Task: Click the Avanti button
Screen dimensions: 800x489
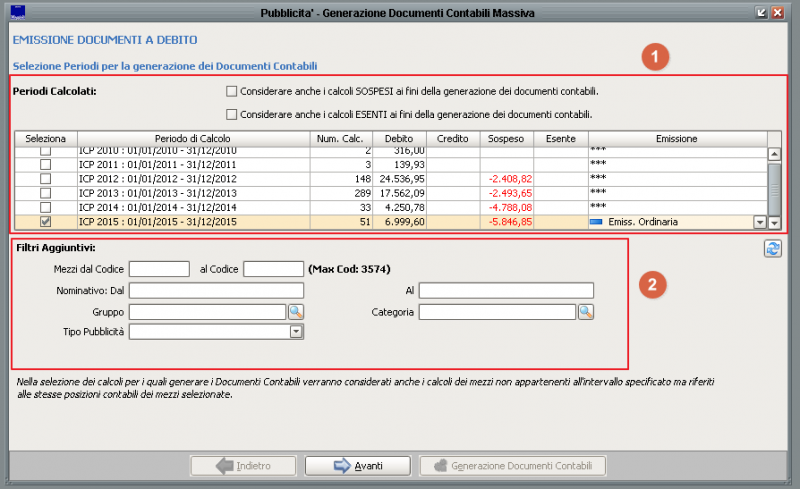Action: coord(357,465)
